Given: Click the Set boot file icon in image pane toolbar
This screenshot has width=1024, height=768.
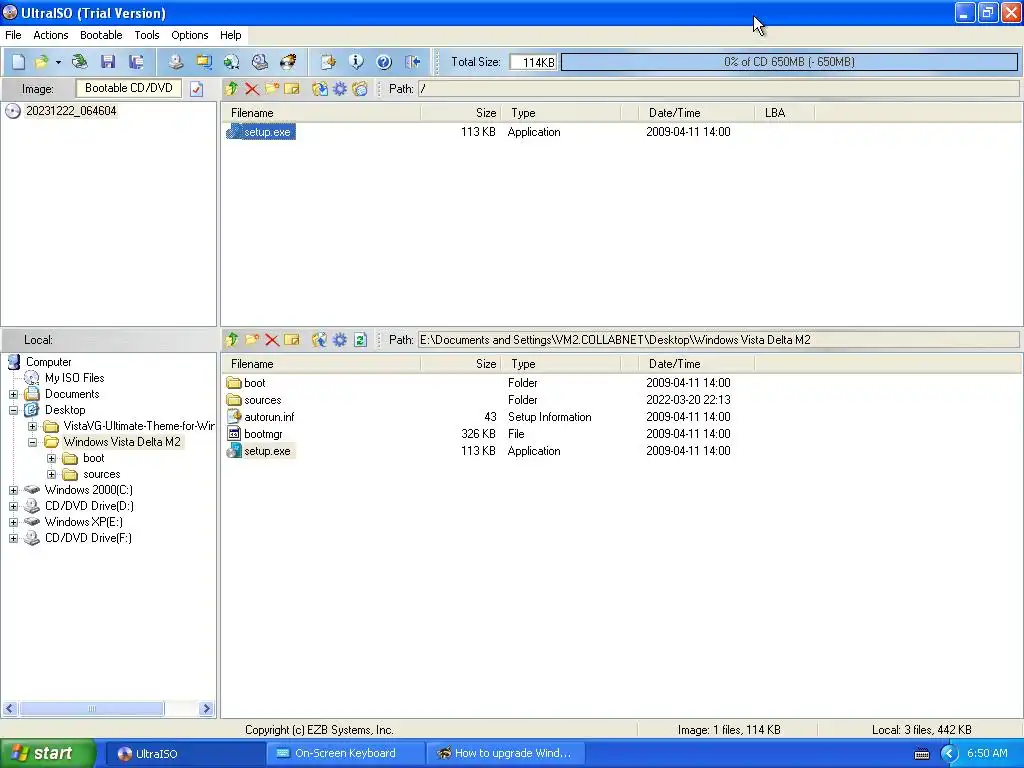Looking at the screenshot, I should [x=360, y=89].
